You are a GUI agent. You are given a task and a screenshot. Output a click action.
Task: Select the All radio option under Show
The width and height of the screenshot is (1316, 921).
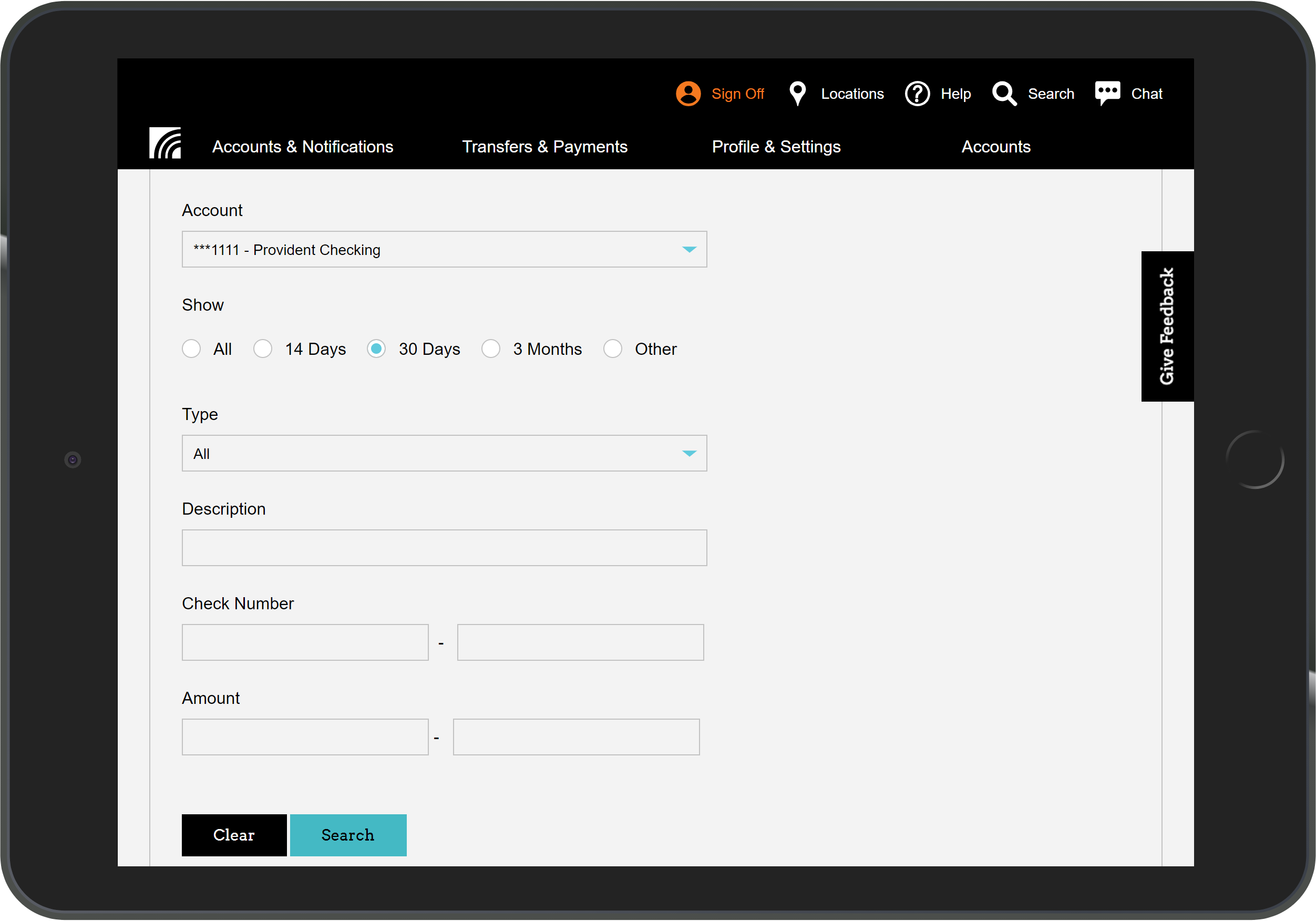tap(191, 349)
